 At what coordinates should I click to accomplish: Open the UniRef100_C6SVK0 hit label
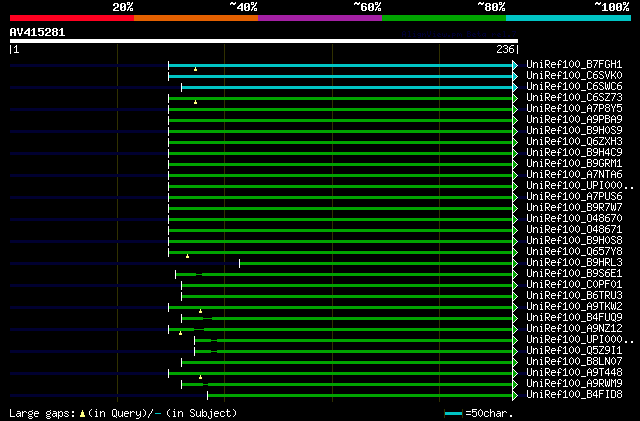pos(574,76)
